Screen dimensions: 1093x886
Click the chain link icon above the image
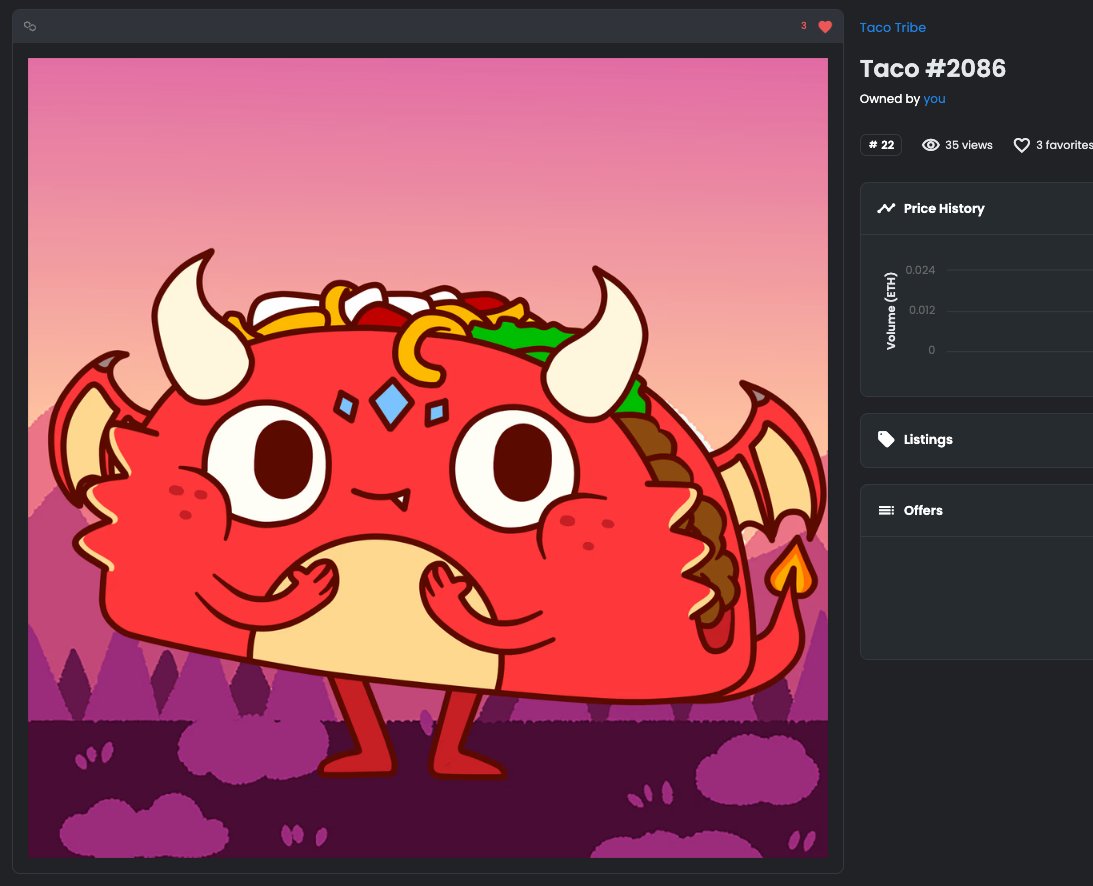click(30, 26)
